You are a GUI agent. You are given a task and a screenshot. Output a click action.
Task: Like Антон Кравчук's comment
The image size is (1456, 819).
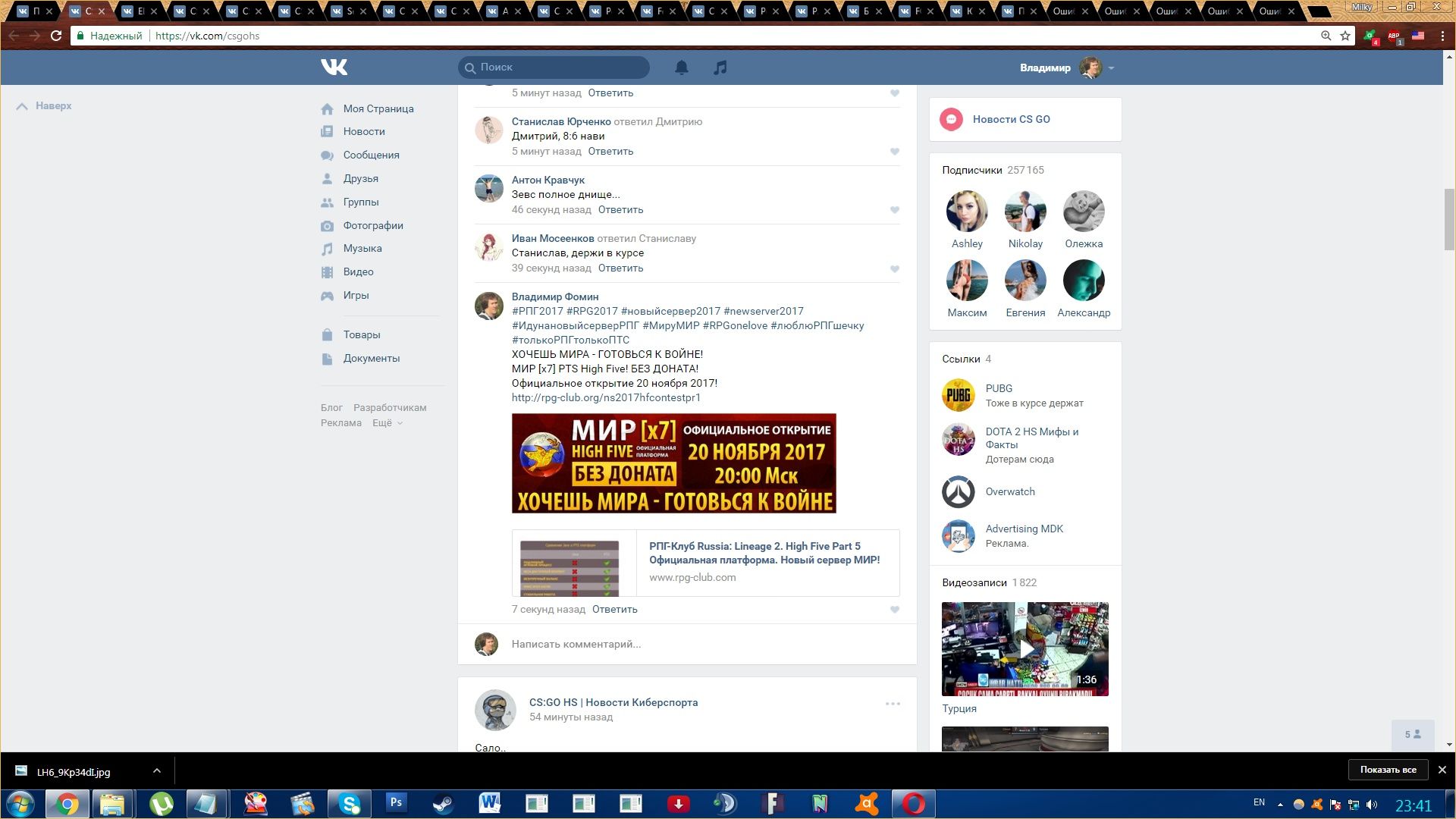(x=895, y=210)
